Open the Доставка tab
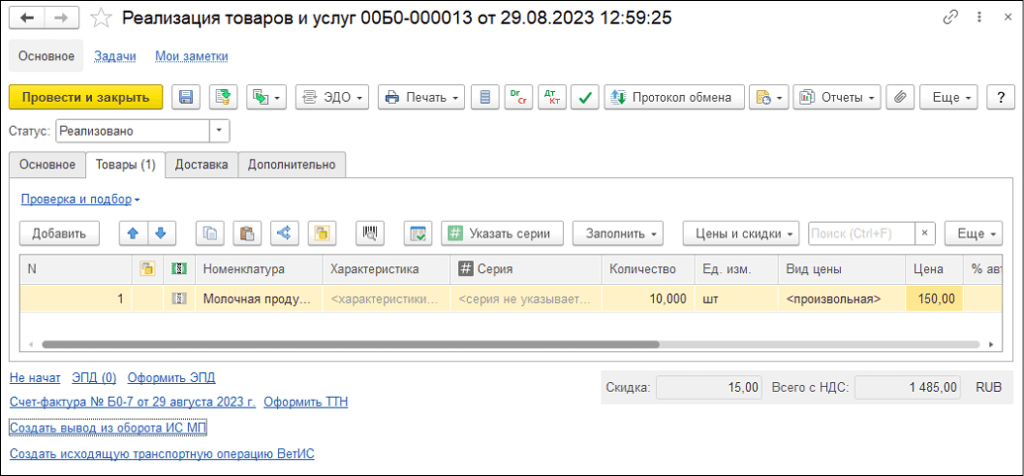This screenshot has height=476, width=1024. point(201,165)
